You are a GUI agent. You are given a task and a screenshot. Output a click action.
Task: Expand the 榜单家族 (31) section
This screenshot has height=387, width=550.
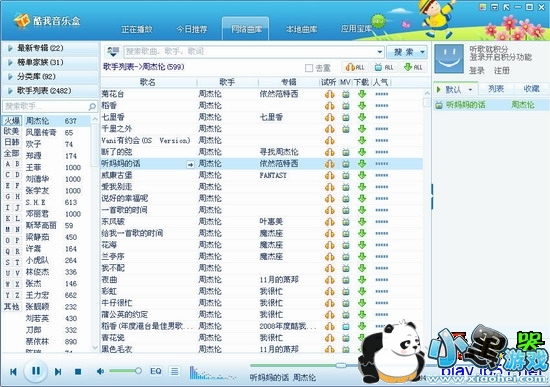coord(50,62)
